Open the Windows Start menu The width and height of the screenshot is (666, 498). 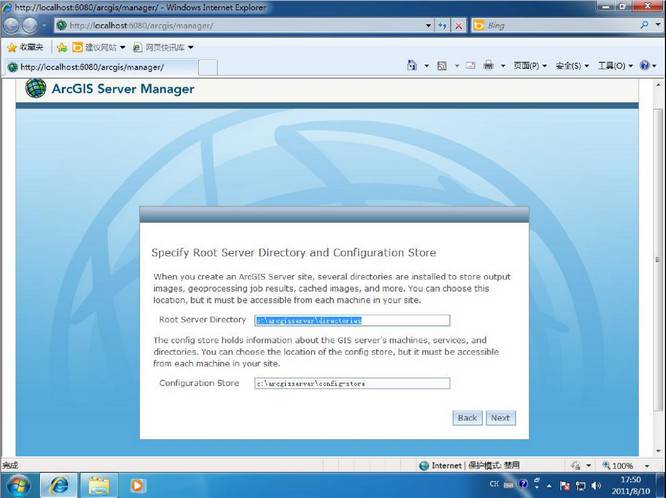[x=18, y=485]
